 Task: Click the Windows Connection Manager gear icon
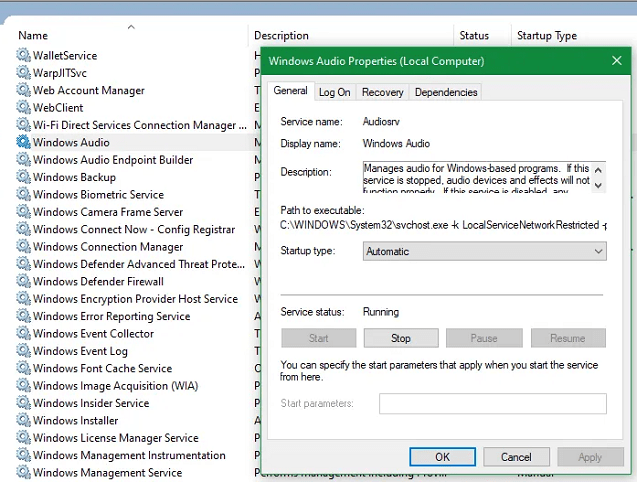[23, 246]
